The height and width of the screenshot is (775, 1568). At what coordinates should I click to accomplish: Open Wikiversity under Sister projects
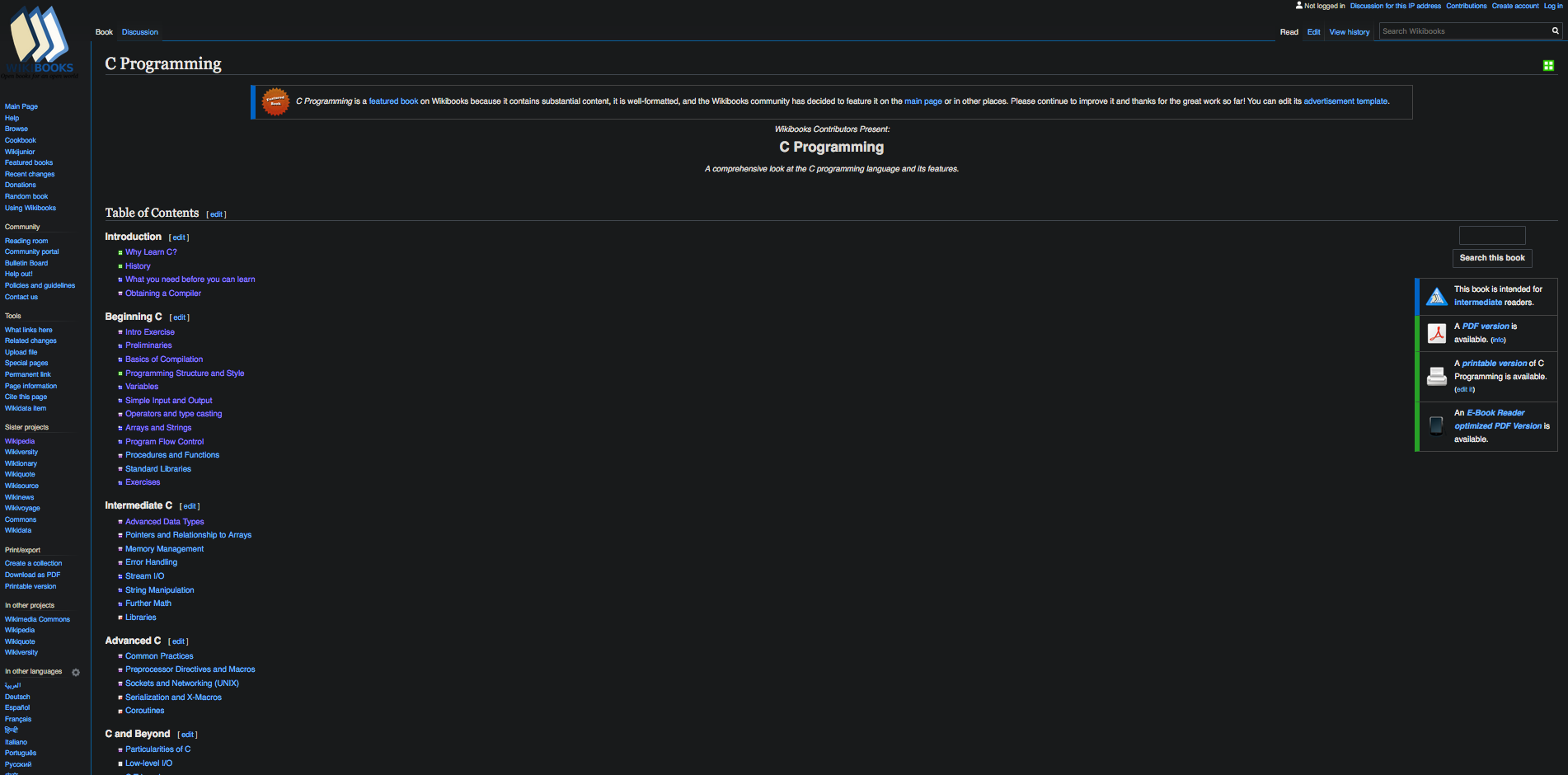pos(21,453)
